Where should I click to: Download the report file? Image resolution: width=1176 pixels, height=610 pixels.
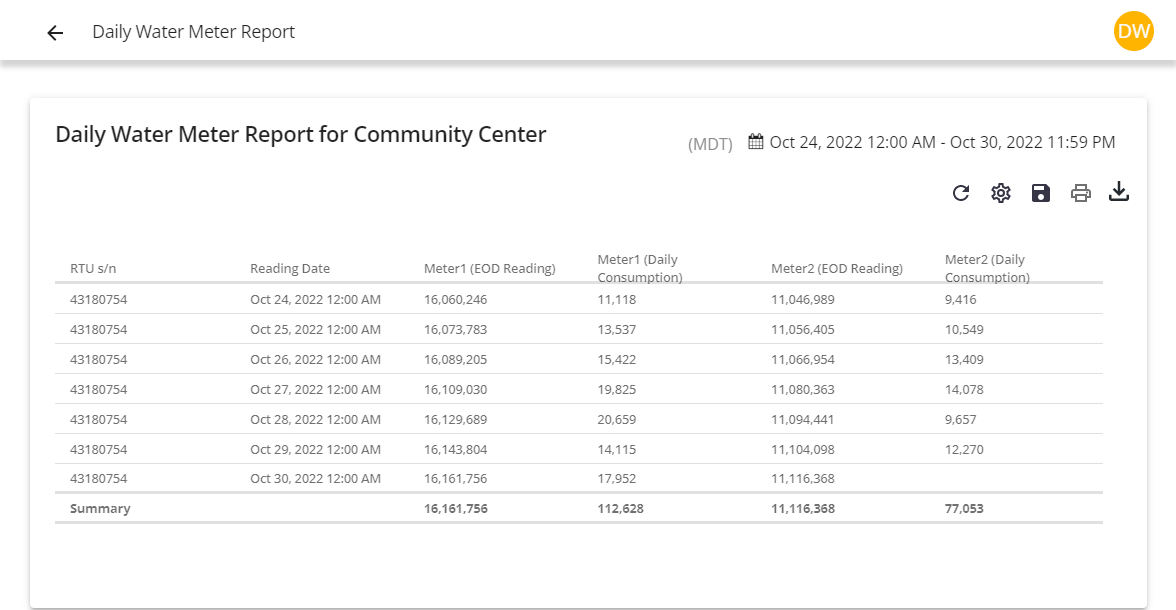click(1119, 192)
